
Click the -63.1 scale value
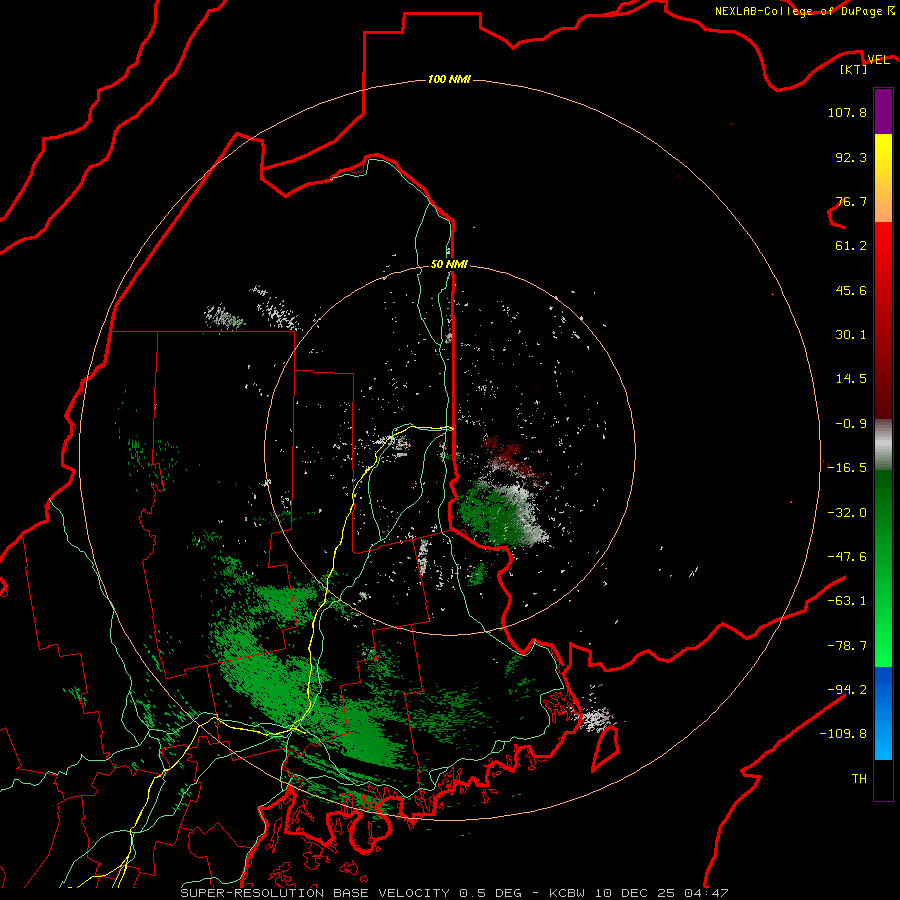[x=847, y=601]
